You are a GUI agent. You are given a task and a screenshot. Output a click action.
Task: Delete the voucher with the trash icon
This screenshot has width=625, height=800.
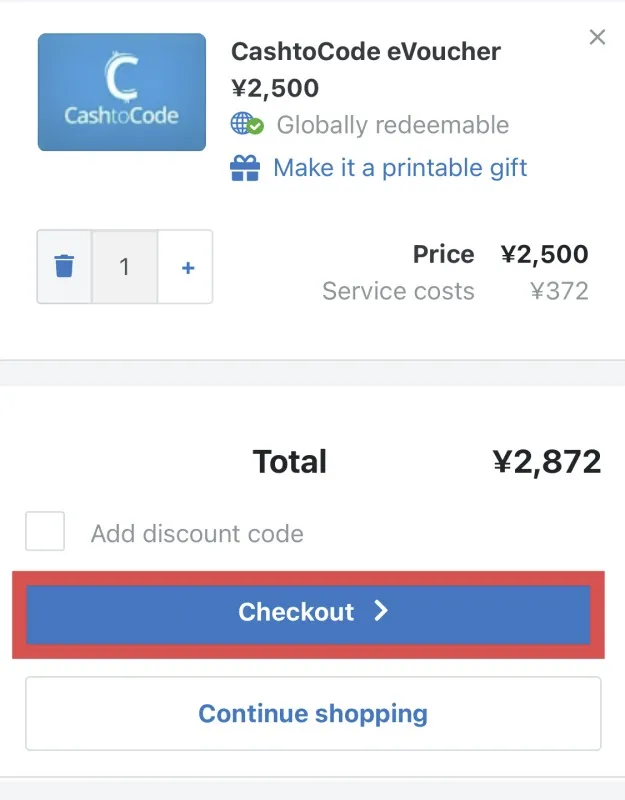64,267
